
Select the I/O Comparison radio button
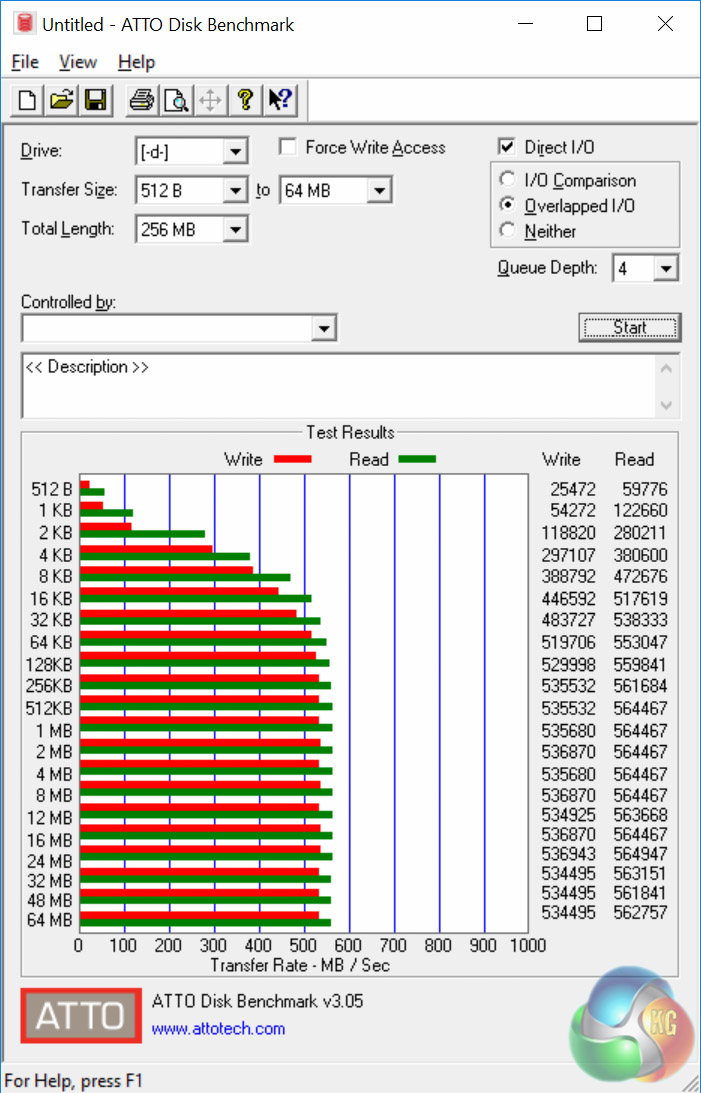[x=507, y=179]
